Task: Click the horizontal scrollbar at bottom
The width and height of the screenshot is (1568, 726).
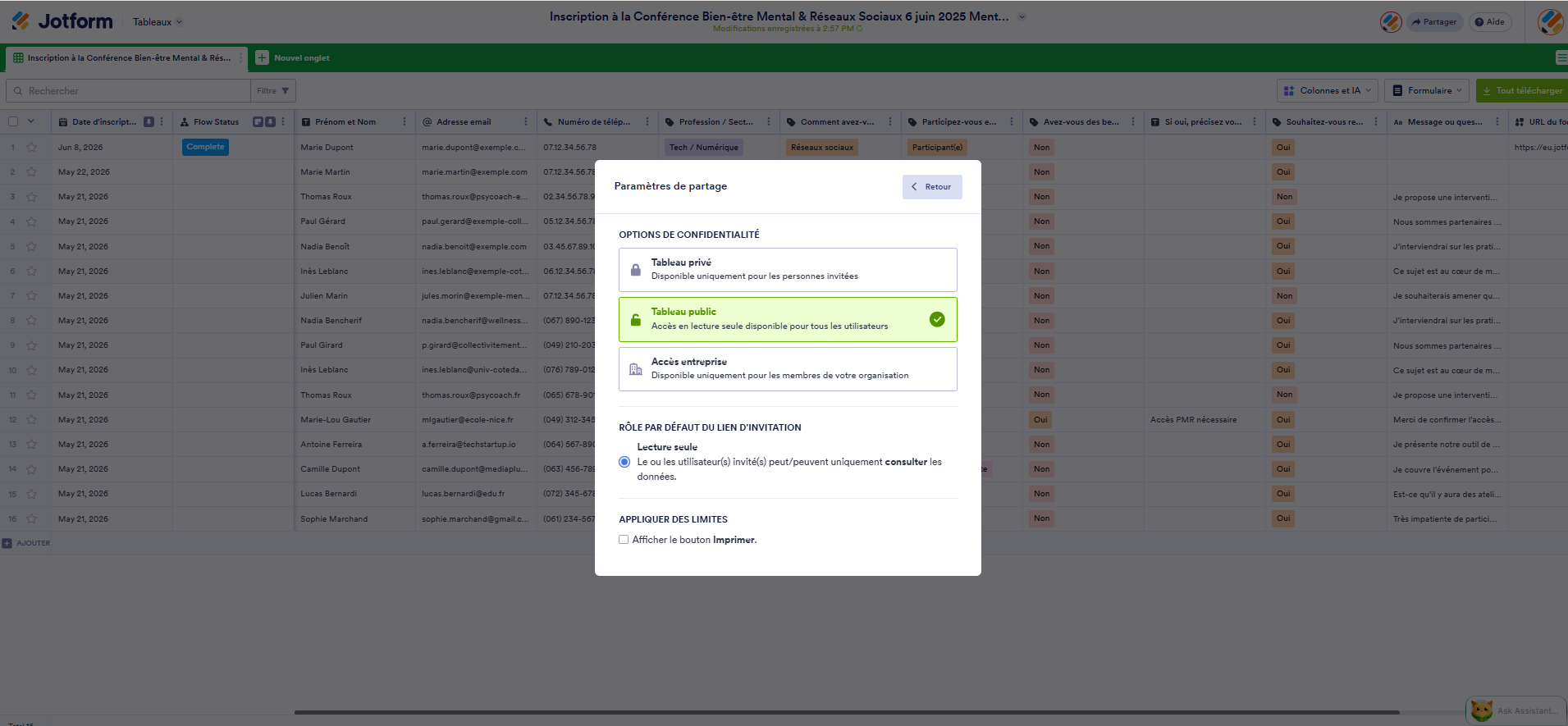Action: tap(847, 712)
